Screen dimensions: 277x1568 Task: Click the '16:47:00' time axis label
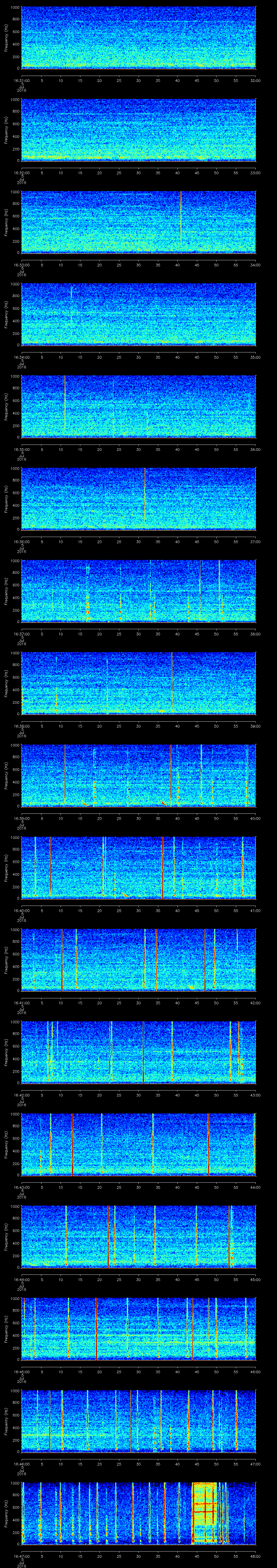pos(21,1556)
